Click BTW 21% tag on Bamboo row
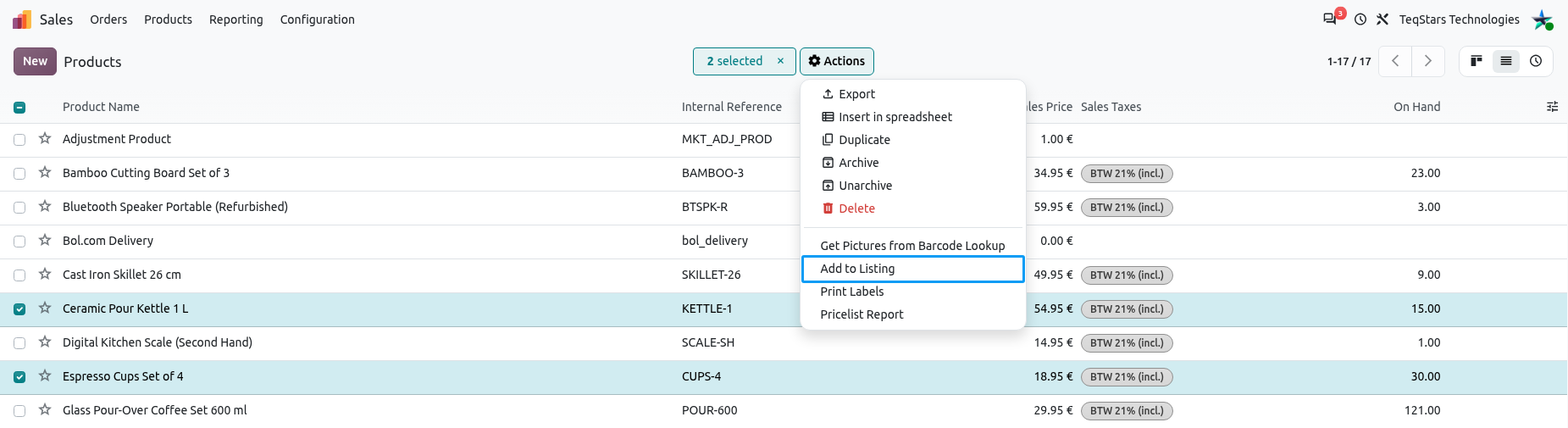 pos(1127,174)
